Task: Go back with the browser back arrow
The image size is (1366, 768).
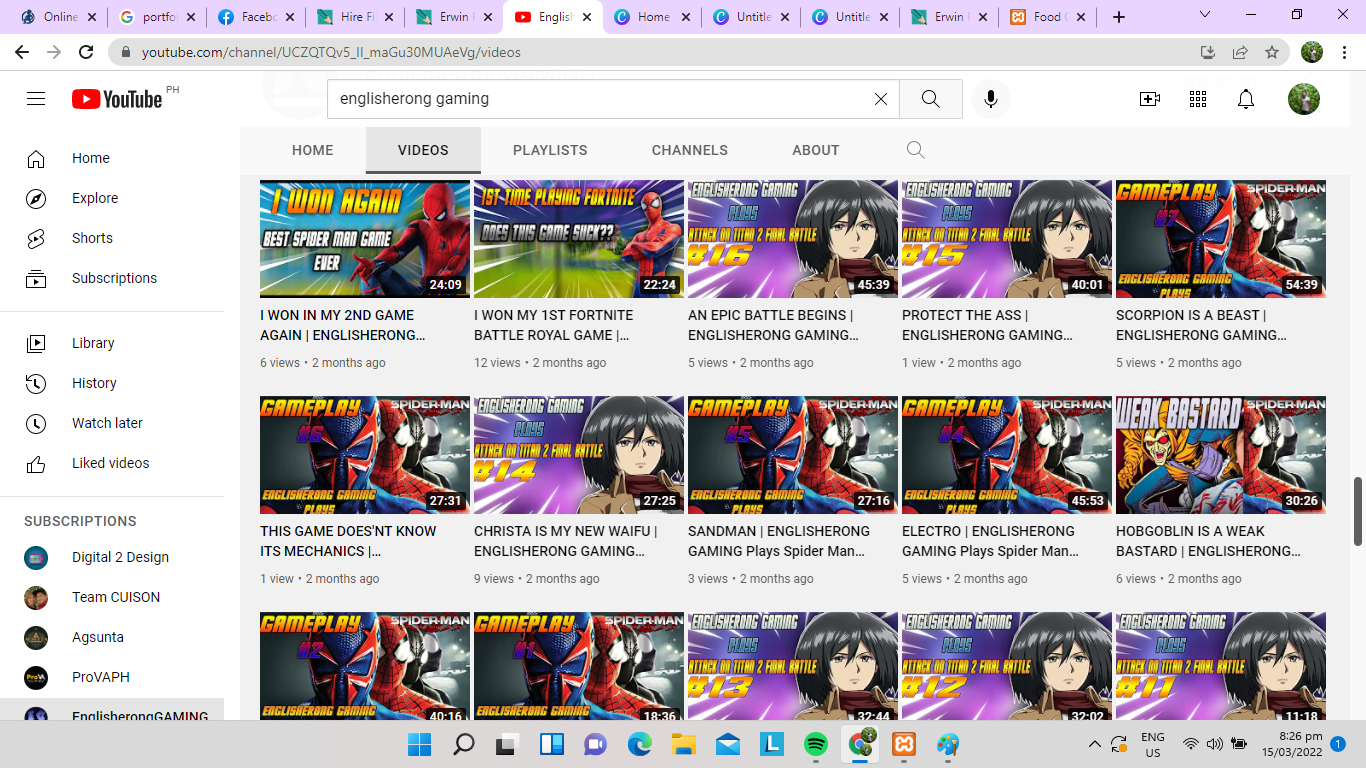Action: 22,52
